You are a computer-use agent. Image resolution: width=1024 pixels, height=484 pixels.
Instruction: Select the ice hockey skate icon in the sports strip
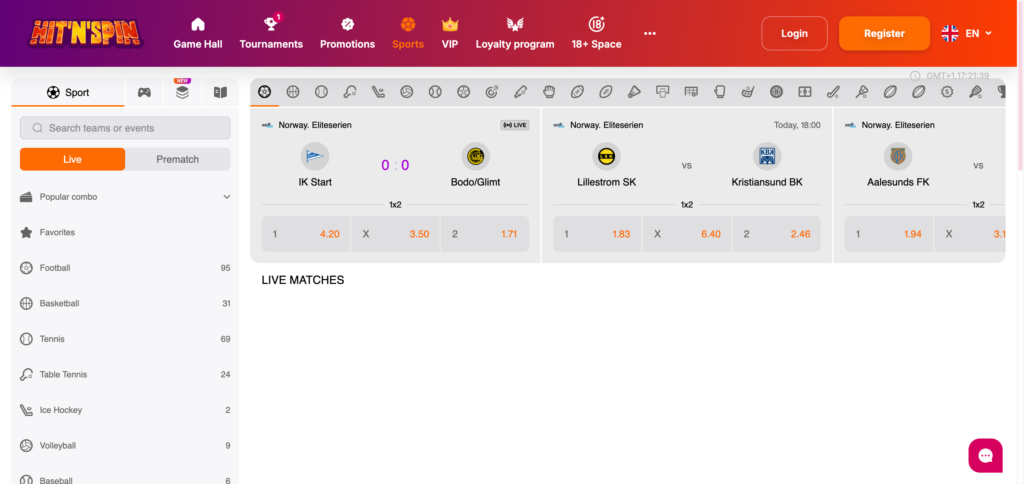(x=378, y=92)
